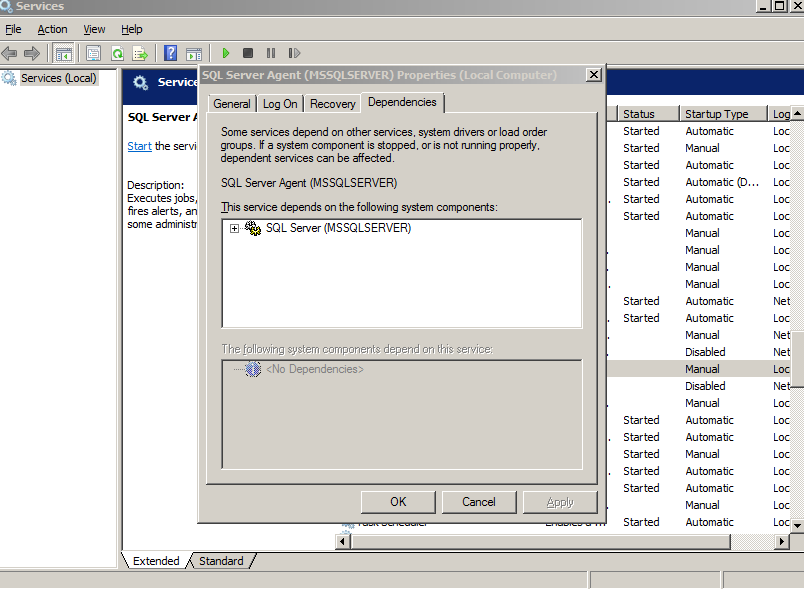Click the horizontal scrollbar thumb
804x589 pixels.
[x=540, y=541]
